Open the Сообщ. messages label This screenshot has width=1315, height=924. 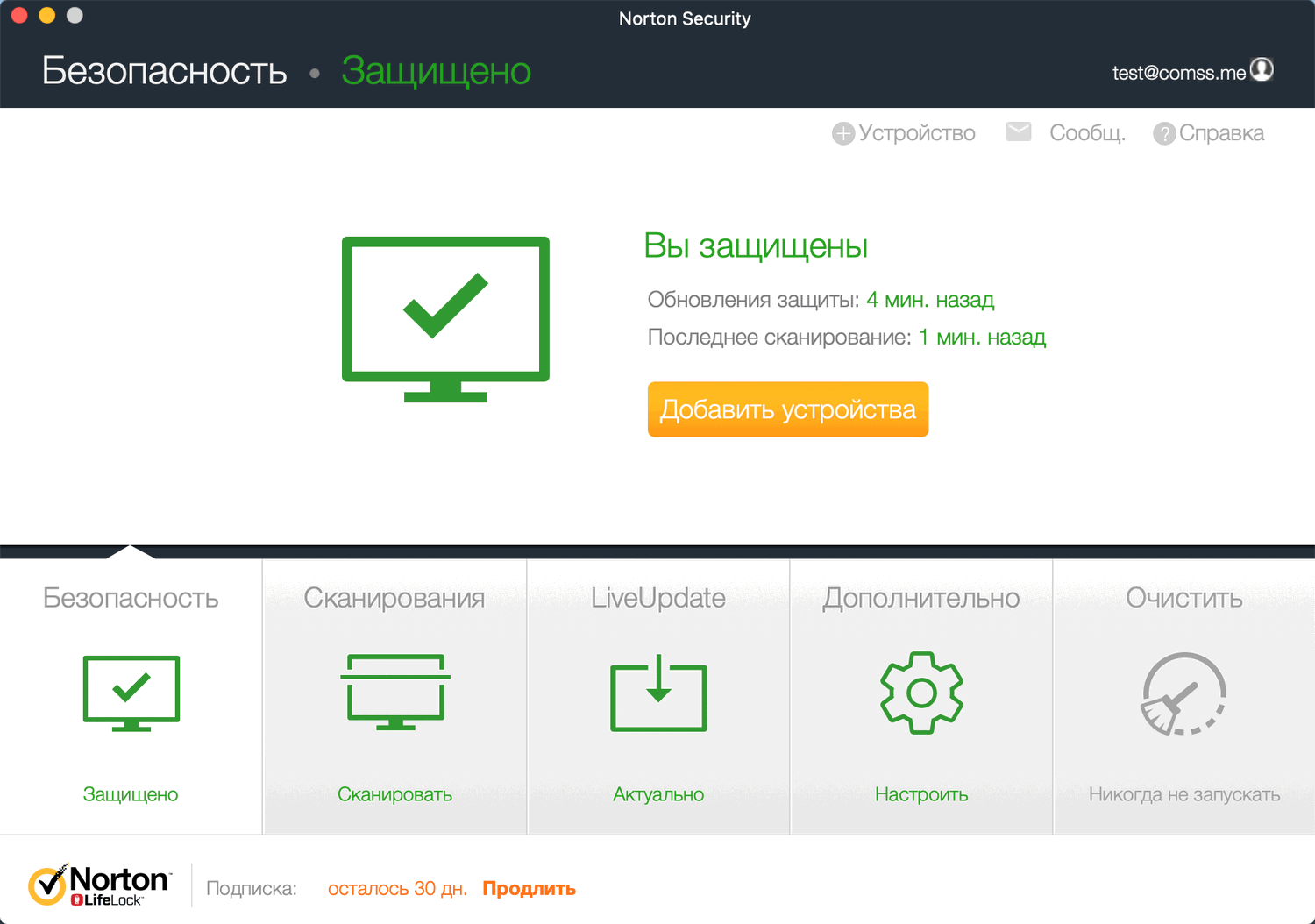(x=1088, y=133)
